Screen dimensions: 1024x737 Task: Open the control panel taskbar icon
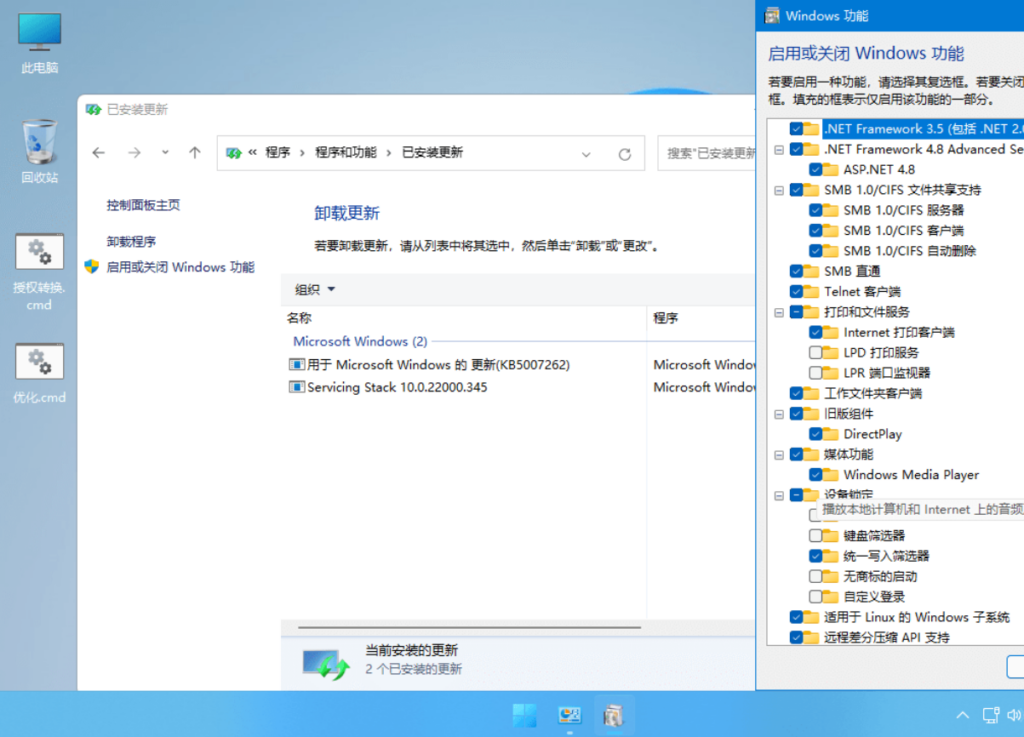(x=569, y=715)
